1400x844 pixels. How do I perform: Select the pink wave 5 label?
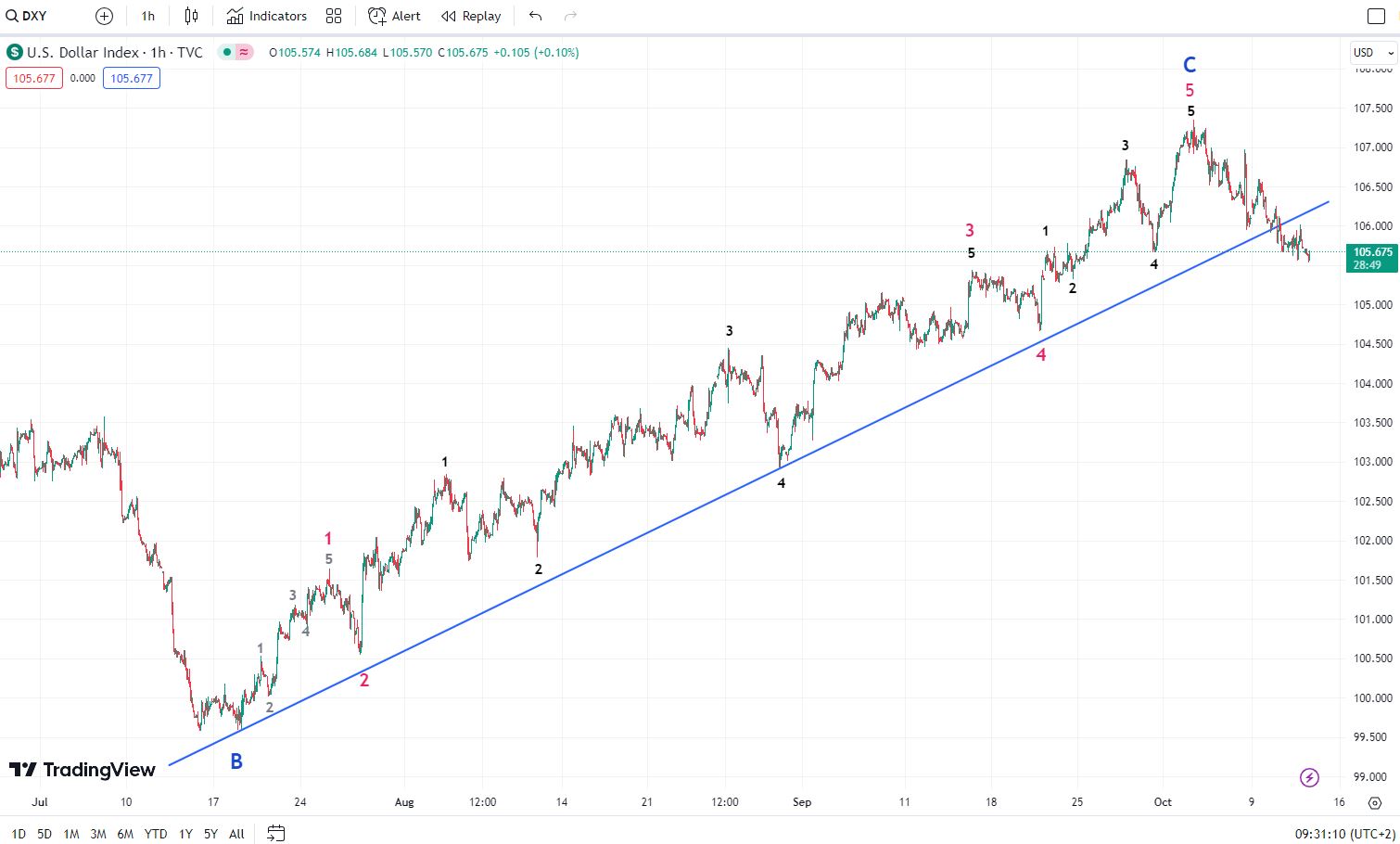click(x=1190, y=90)
